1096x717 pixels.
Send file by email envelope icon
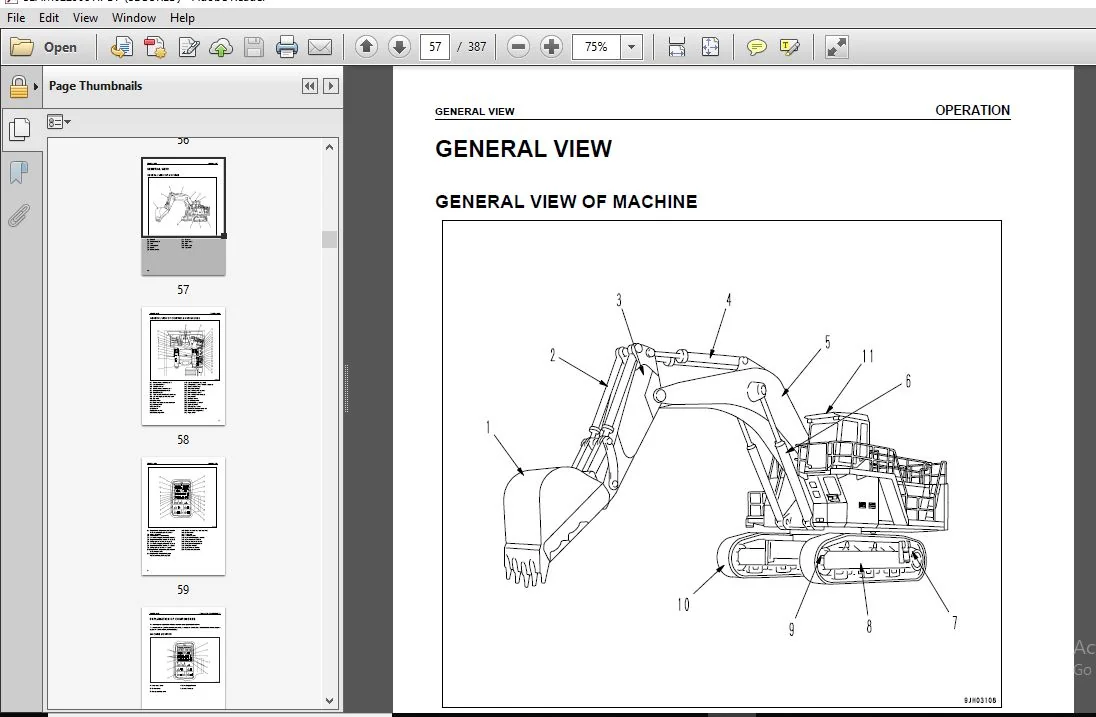(x=320, y=48)
